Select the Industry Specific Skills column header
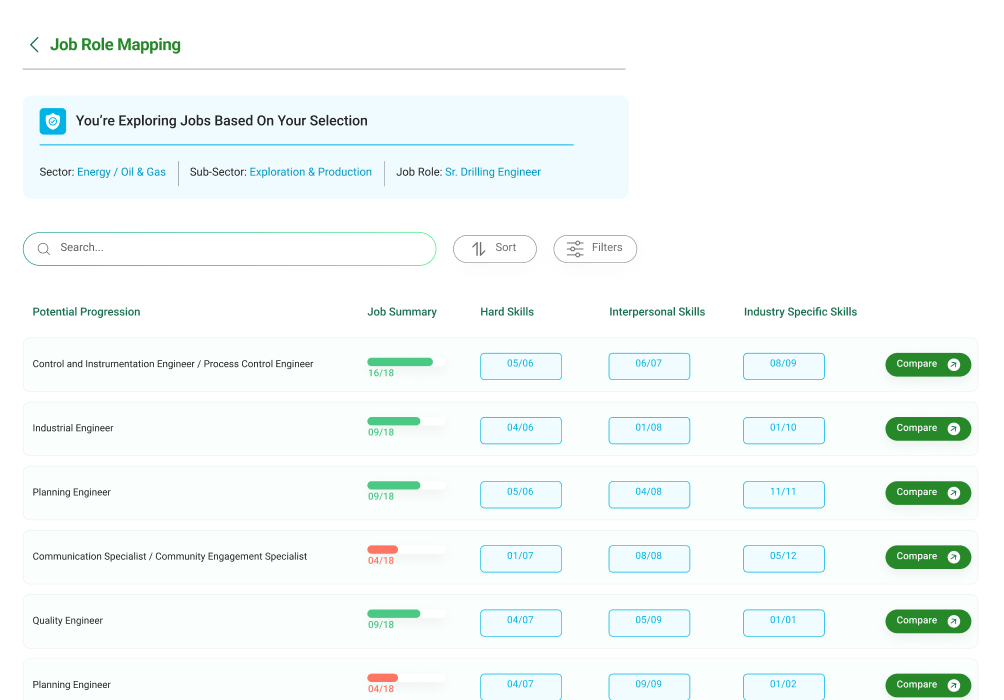1004x700 pixels. 800,312
